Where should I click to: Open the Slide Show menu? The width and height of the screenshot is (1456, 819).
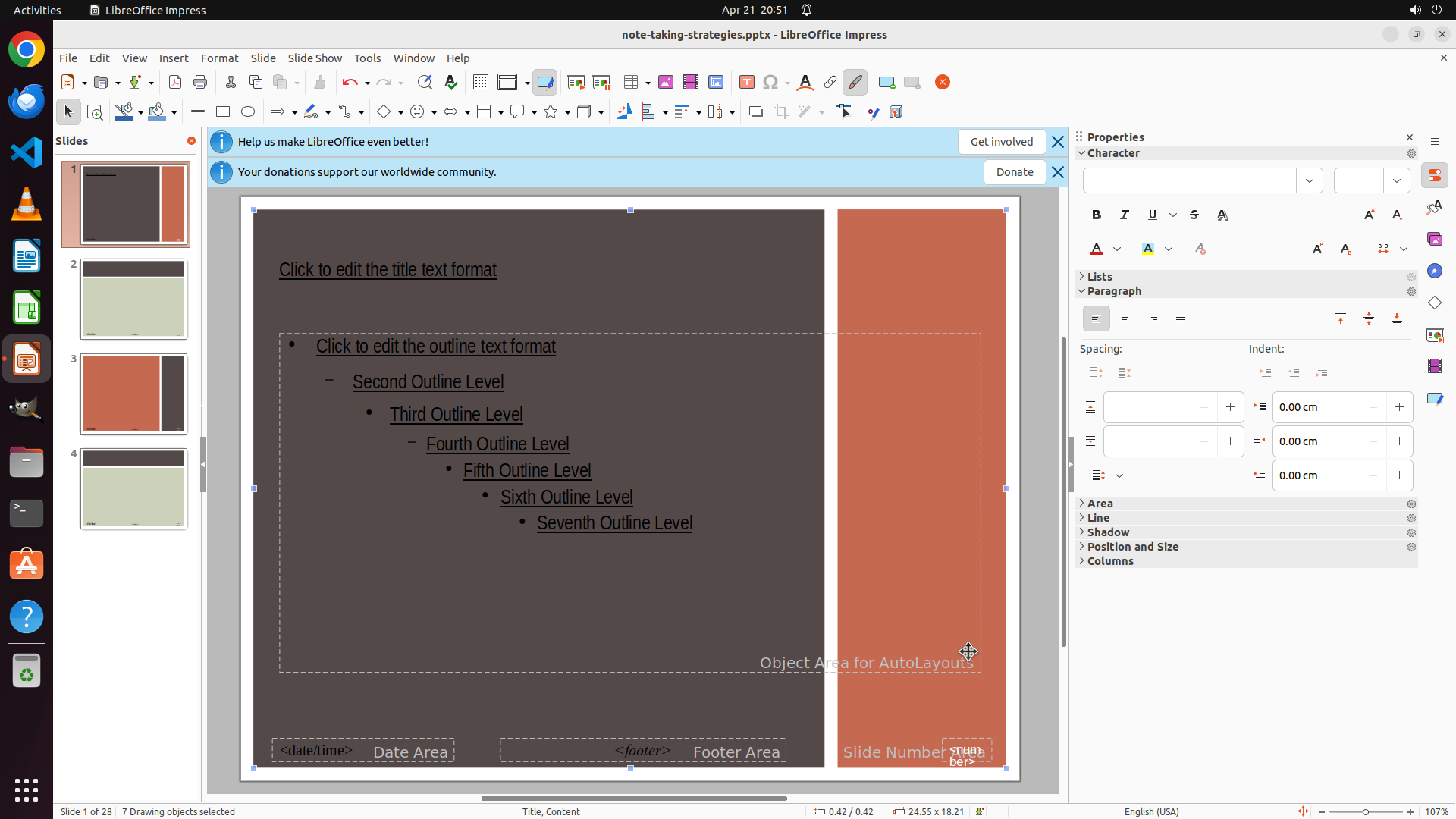coord(315,58)
